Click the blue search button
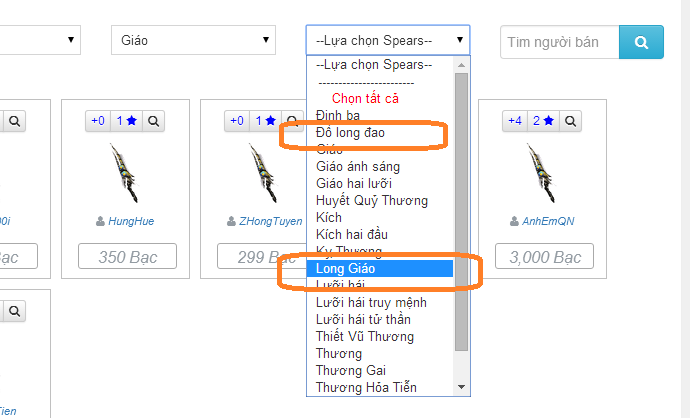The width and height of the screenshot is (690, 418). coord(642,42)
